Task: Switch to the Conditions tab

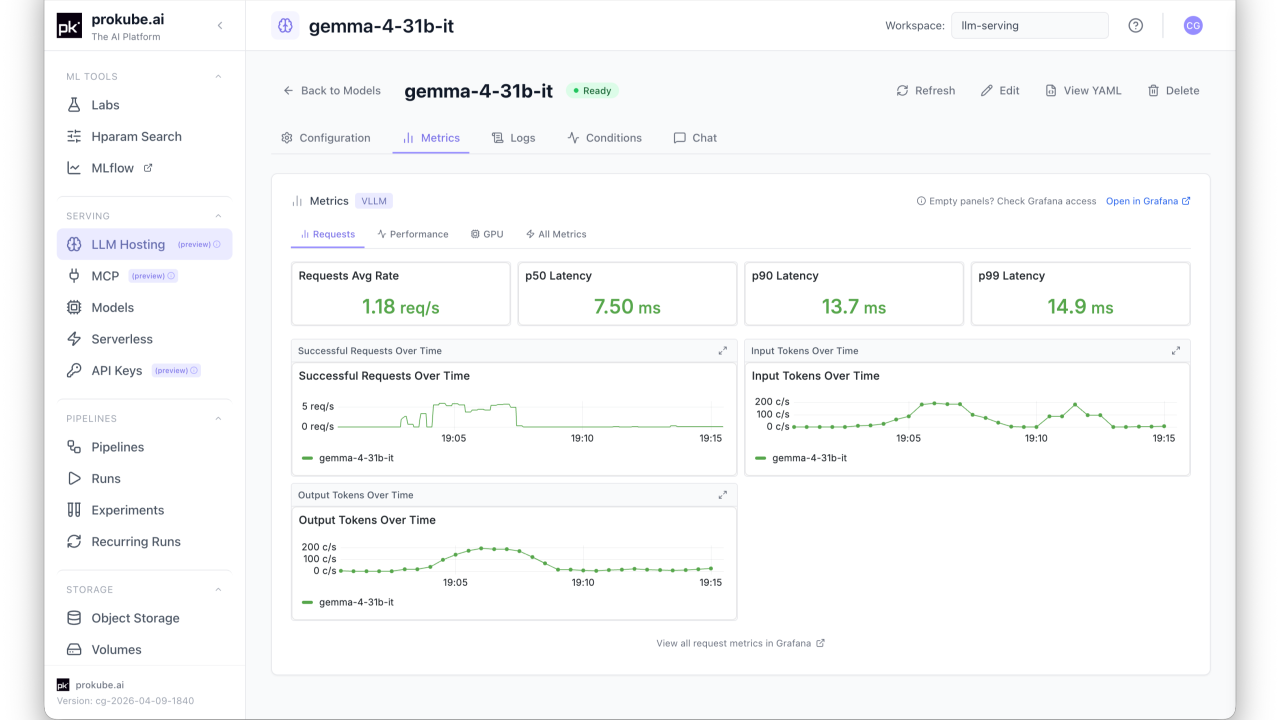Action: [604, 138]
